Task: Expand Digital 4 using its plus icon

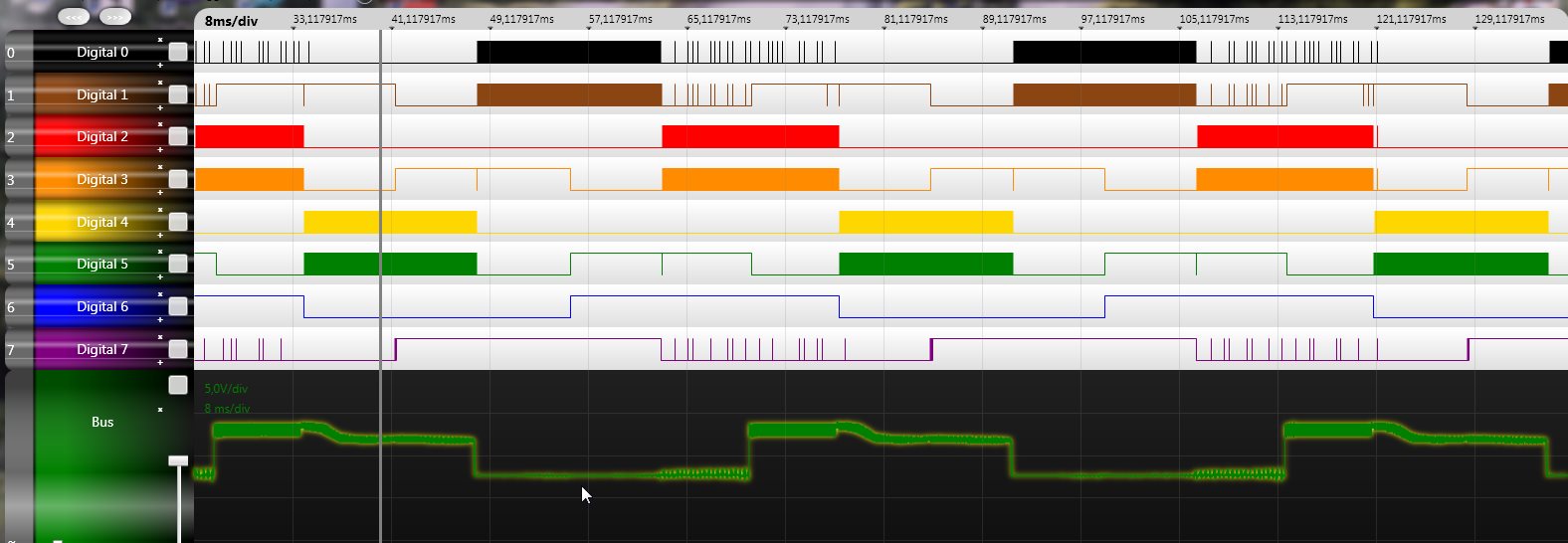Action: click(x=160, y=235)
